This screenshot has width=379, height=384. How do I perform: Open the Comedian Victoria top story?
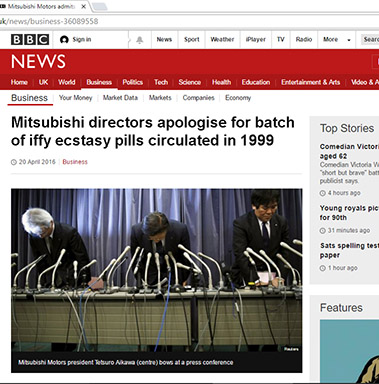[x=349, y=151]
